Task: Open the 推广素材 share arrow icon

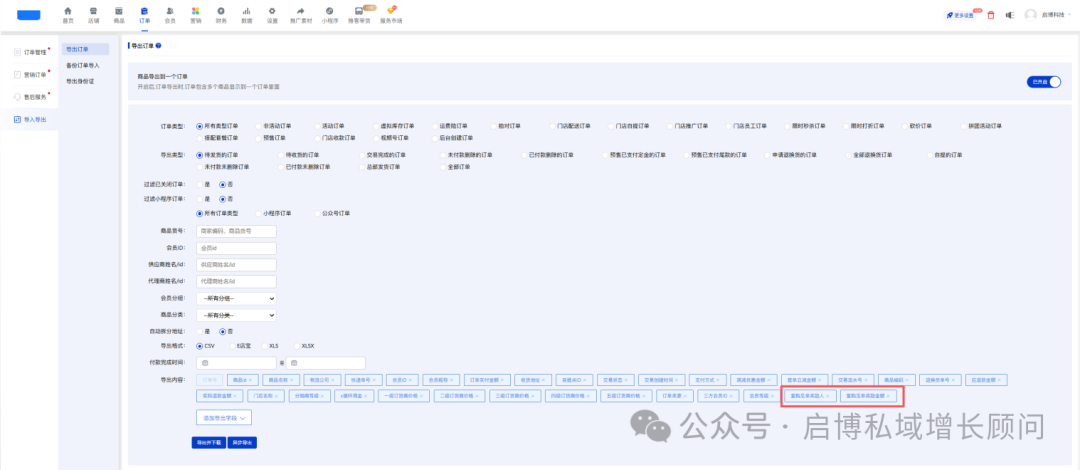Action: [300, 11]
